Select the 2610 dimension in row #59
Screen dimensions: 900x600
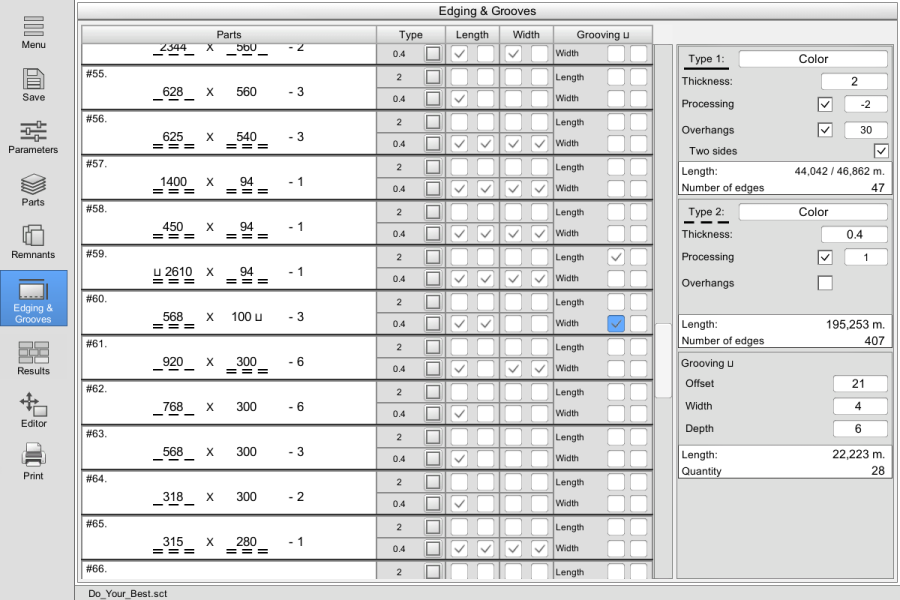pos(178,272)
